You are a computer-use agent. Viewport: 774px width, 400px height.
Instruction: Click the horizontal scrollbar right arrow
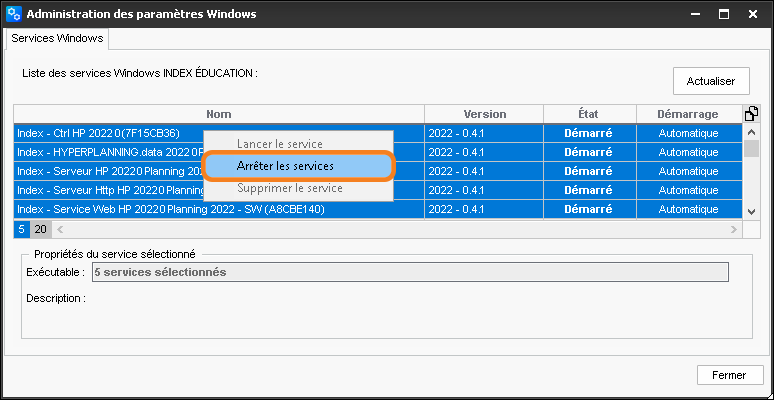[734, 229]
